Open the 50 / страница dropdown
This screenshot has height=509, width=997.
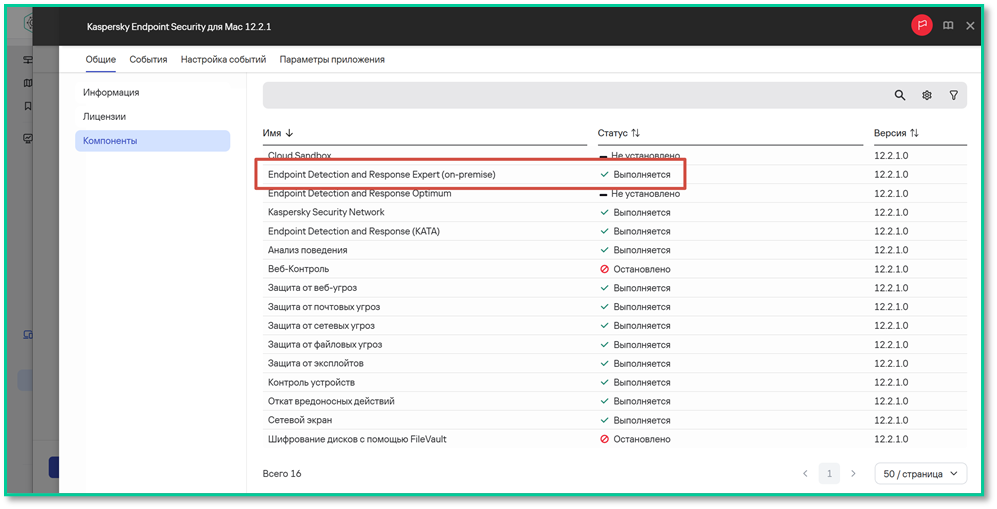click(x=921, y=473)
